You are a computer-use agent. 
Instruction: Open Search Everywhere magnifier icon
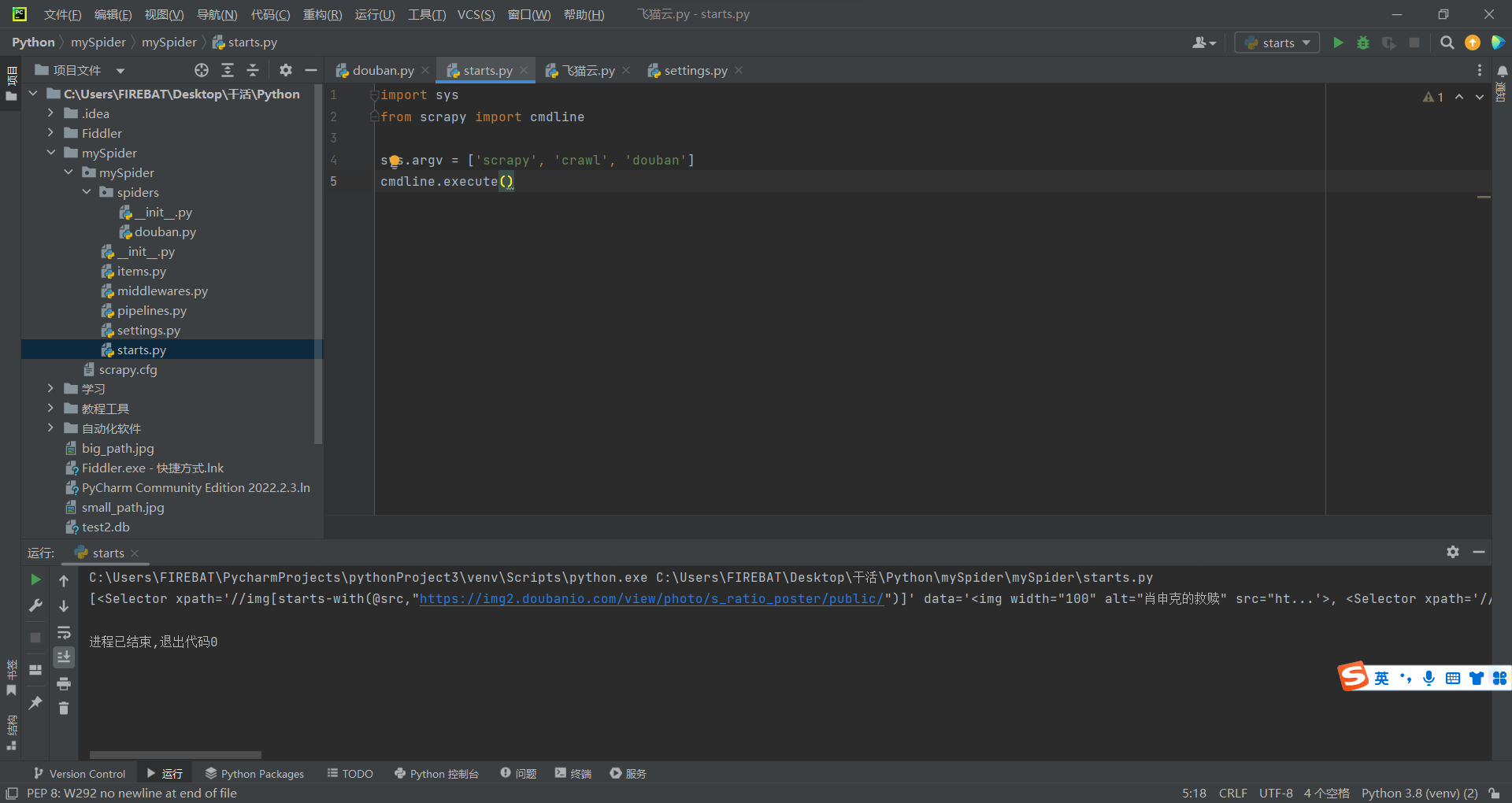tap(1447, 43)
